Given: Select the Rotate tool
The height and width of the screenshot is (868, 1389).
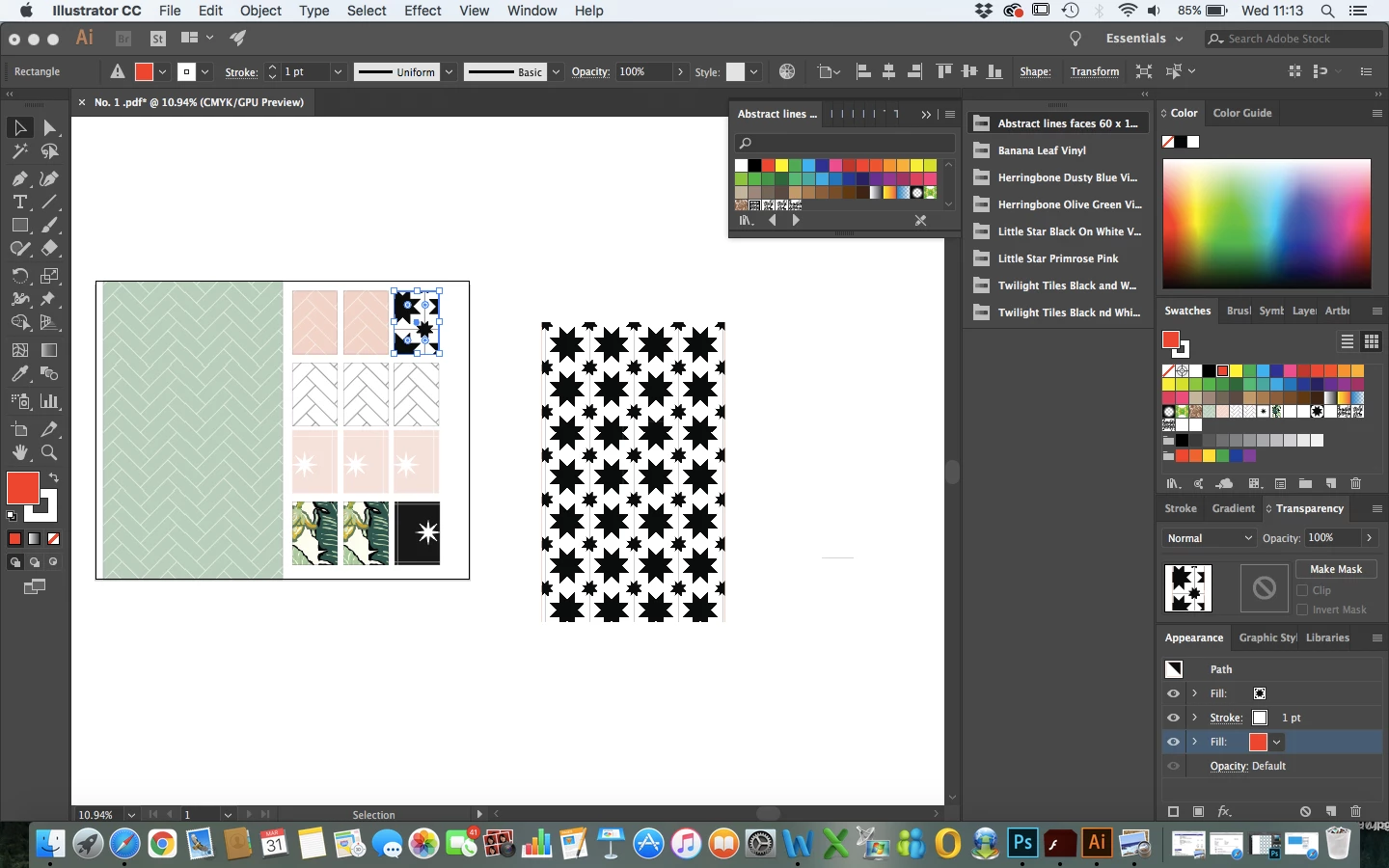Looking at the screenshot, I should 19,275.
